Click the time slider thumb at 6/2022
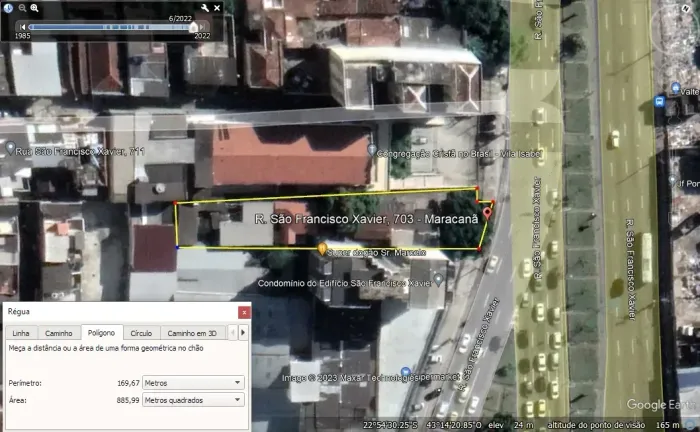The width and height of the screenshot is (700, 432). 193,28
